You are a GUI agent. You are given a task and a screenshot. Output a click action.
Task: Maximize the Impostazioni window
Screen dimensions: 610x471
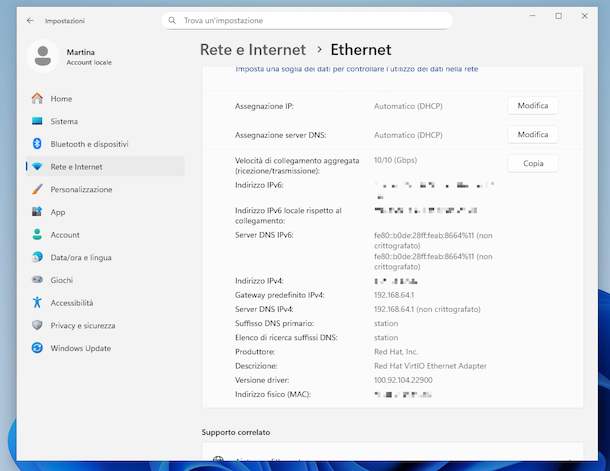click(x=559, y=16)
